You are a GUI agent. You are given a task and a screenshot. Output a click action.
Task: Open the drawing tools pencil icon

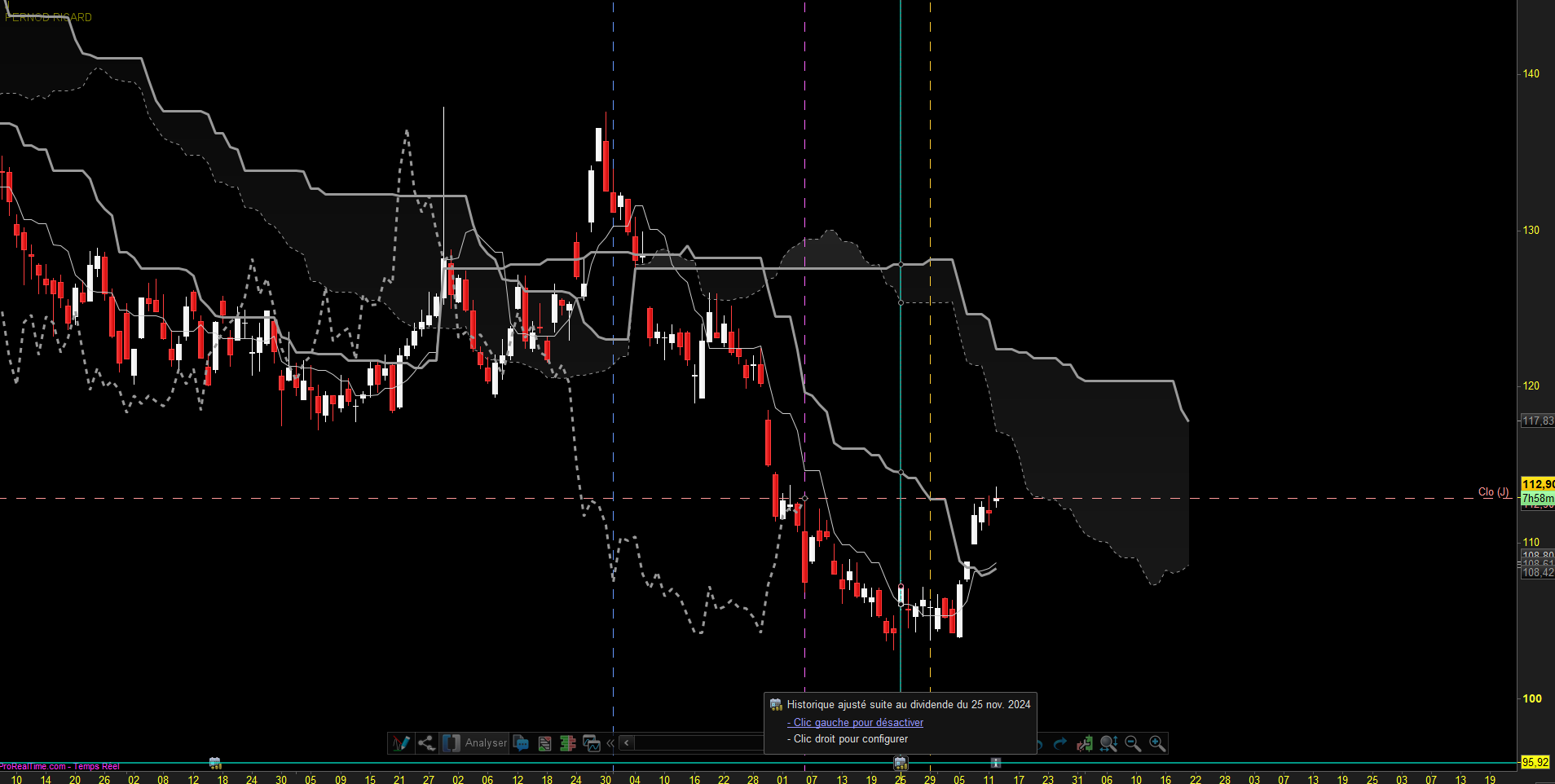[x=401, y=743]
